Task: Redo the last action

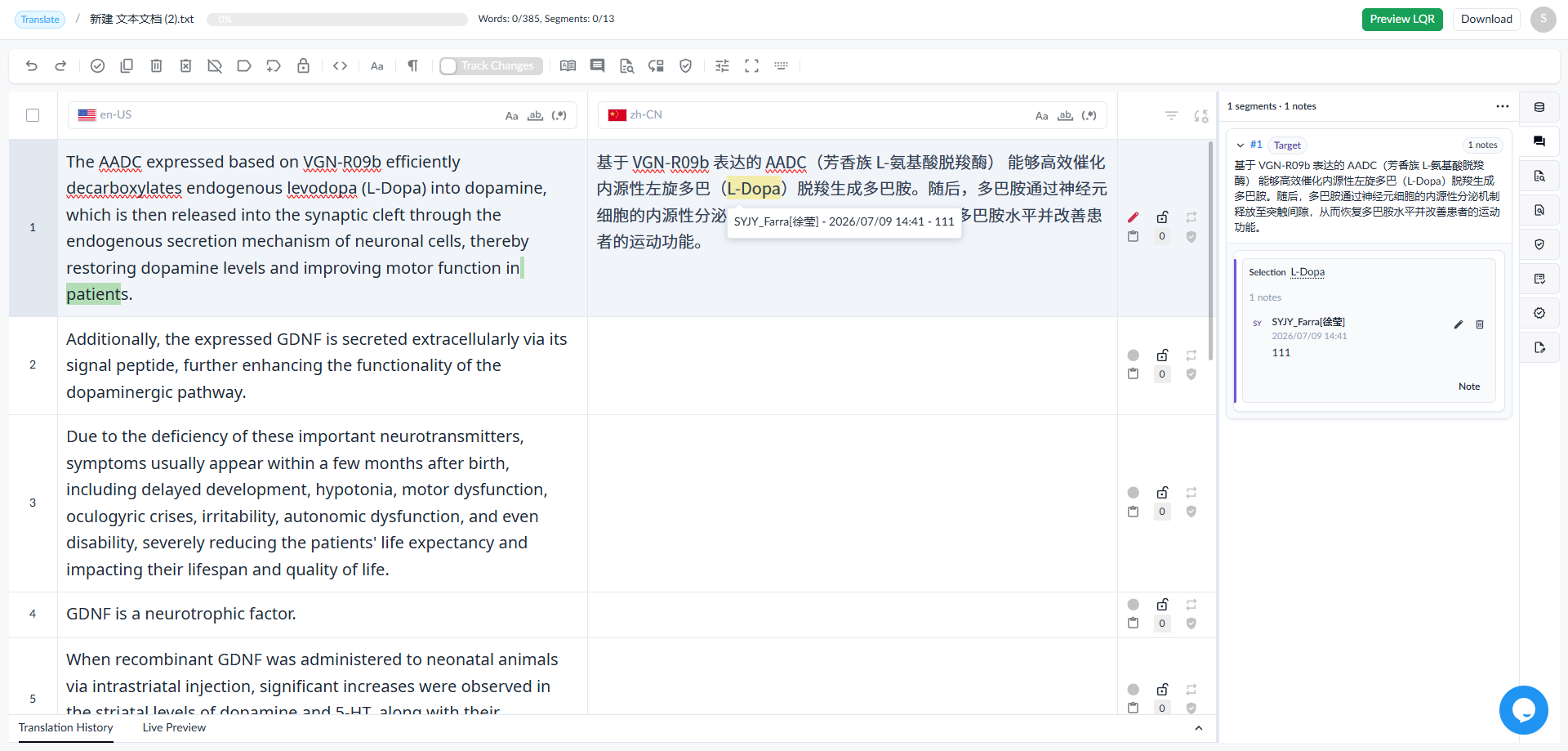Action: 60,66
